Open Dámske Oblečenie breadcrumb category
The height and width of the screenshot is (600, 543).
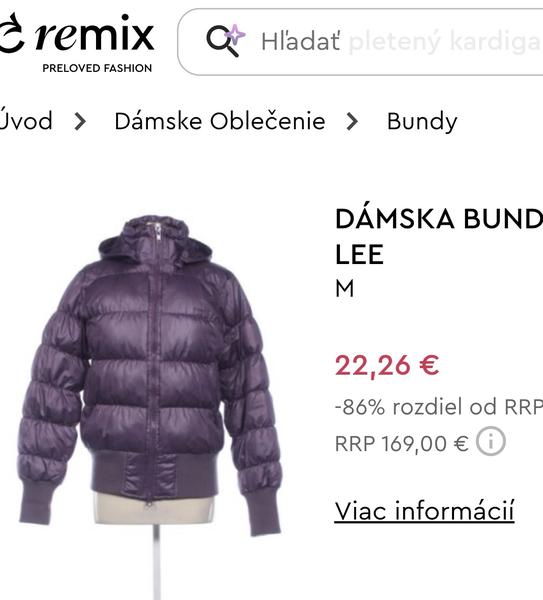coord(220,122)
